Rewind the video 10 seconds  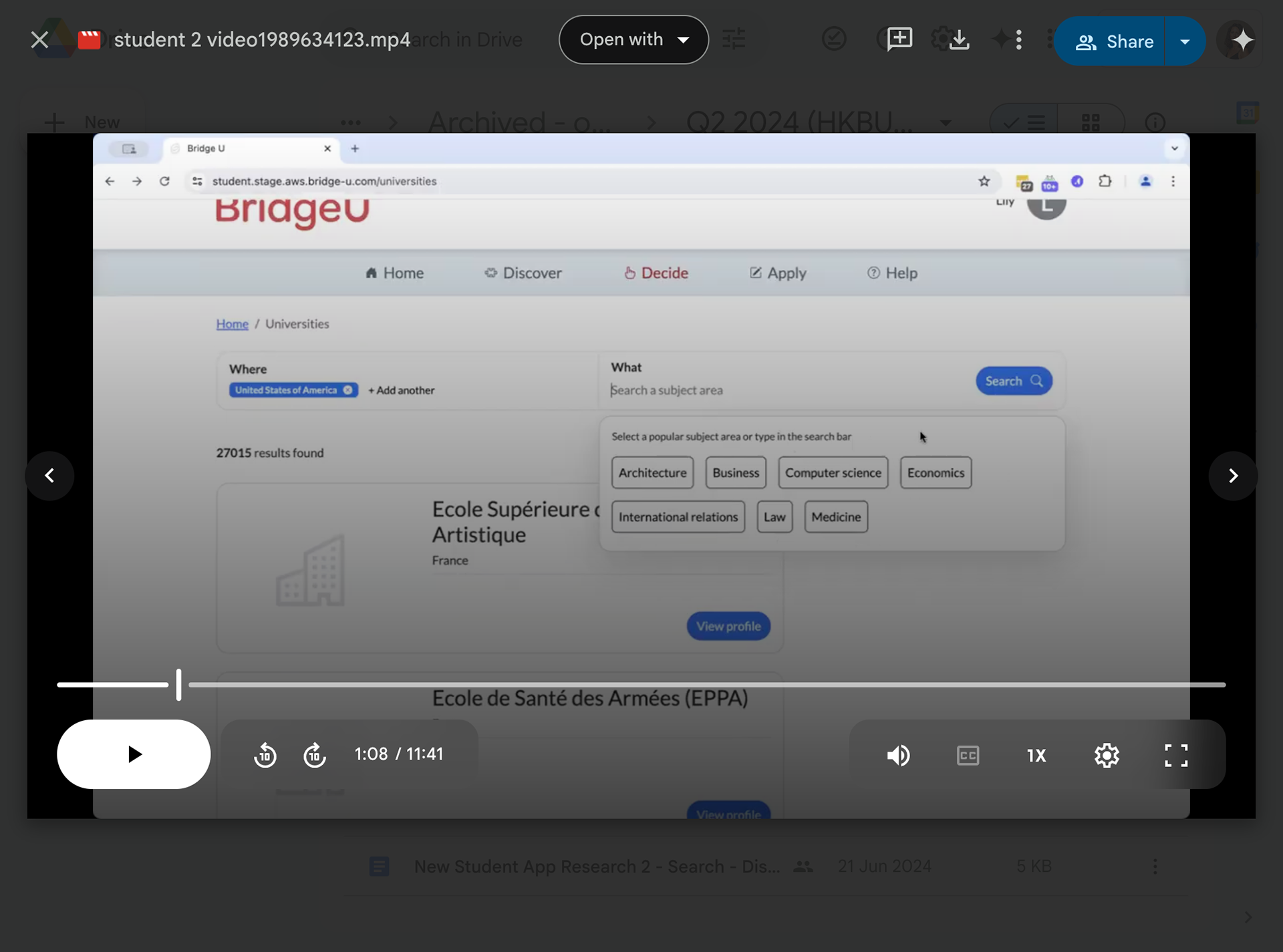(x=265, y=755)
